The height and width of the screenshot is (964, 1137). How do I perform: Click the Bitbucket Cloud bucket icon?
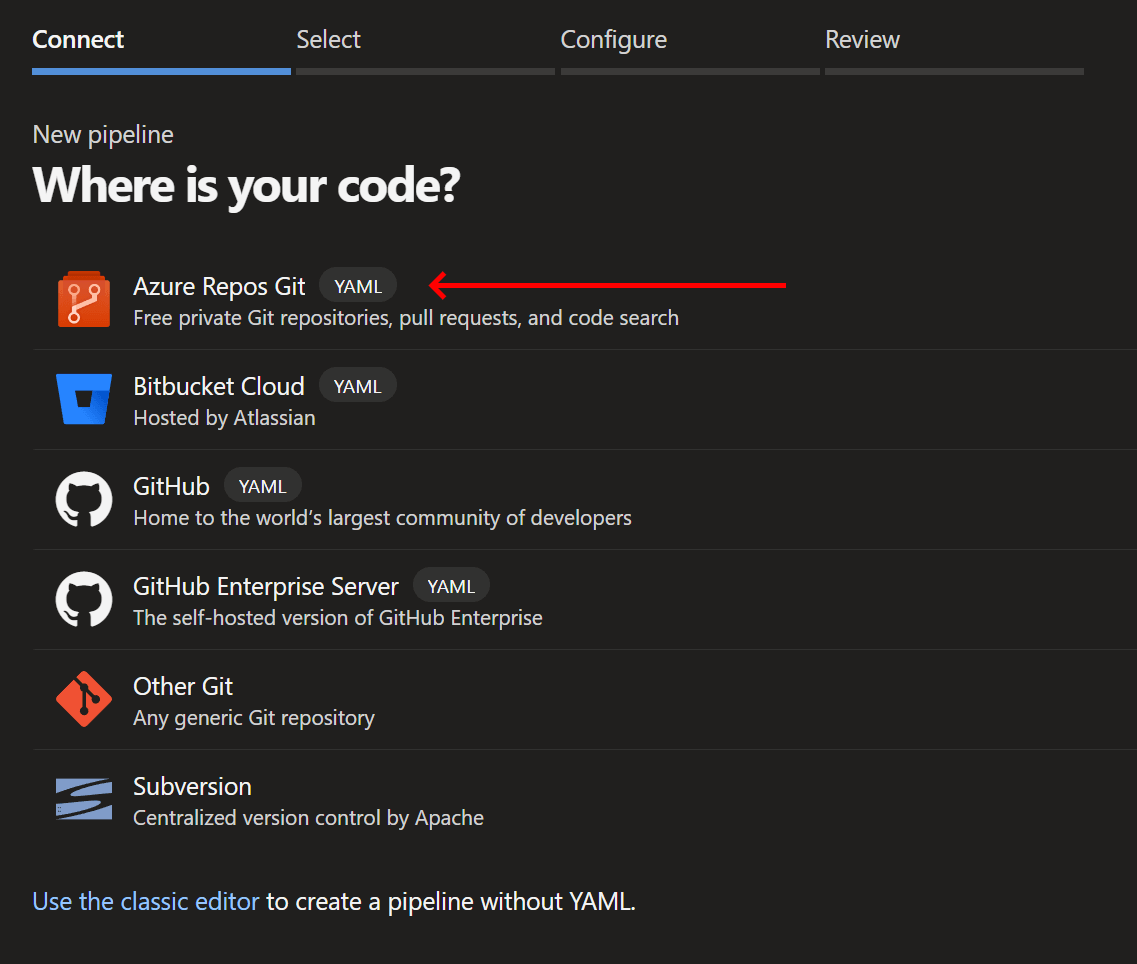pyautogui.click(x=83, y=399)
